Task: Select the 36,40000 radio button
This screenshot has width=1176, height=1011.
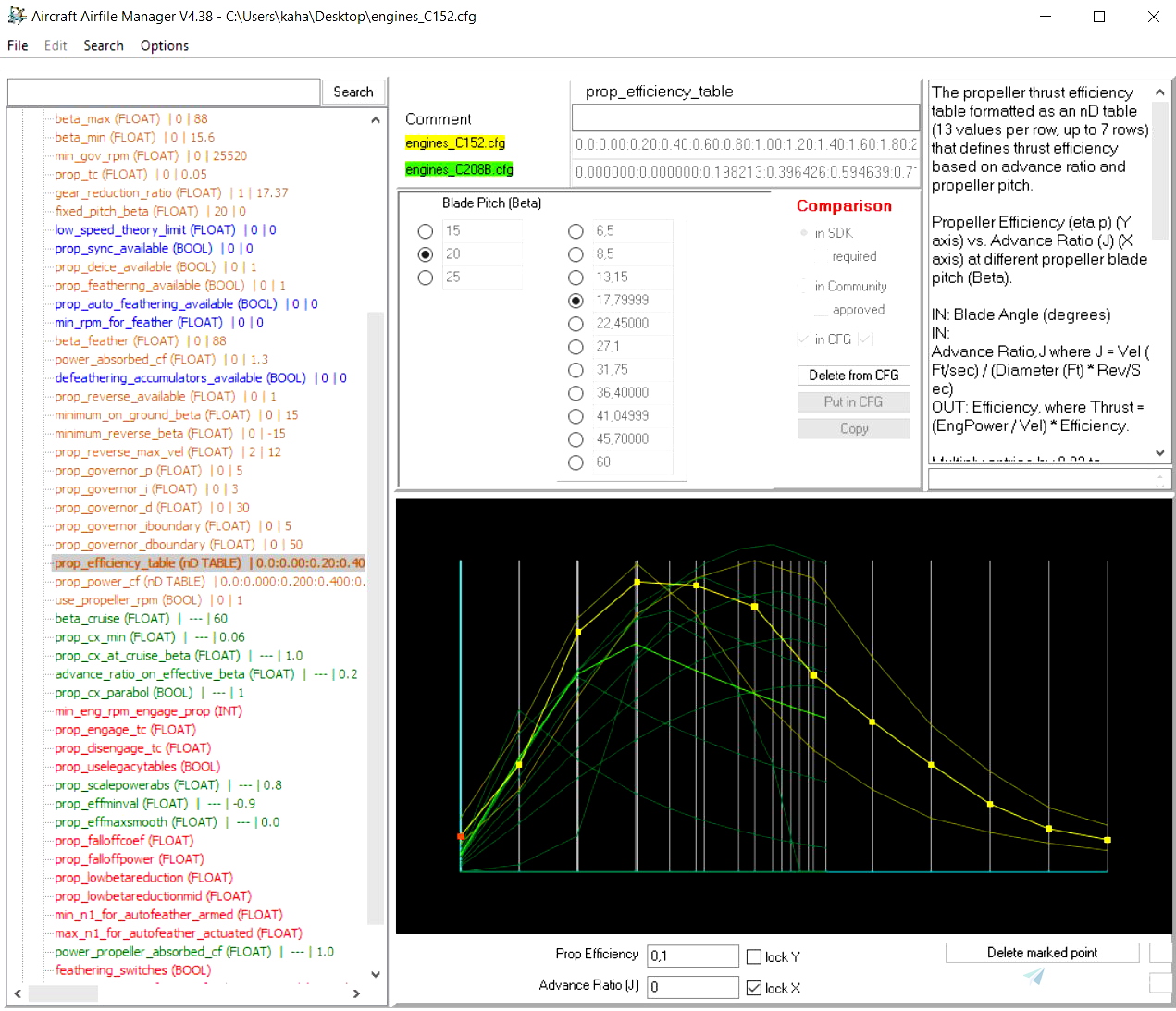Action: tap(576, 392)
